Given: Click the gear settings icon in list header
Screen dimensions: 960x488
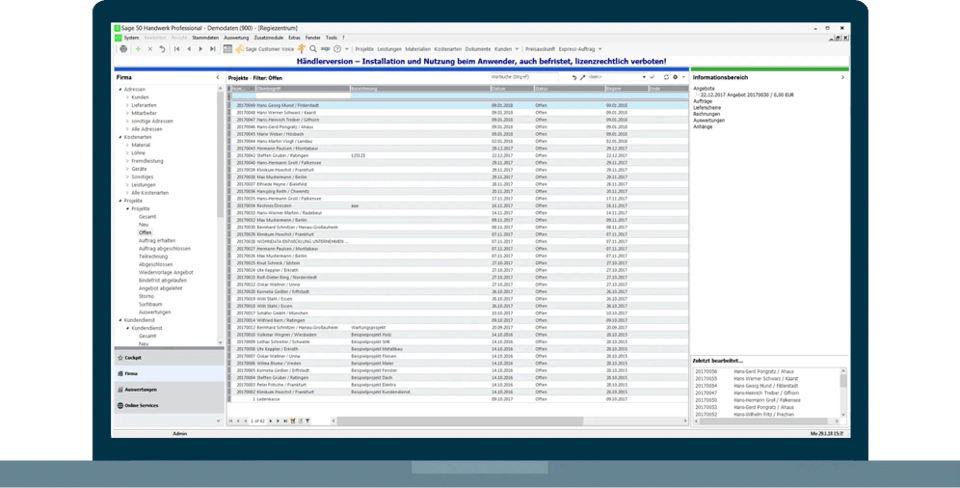Looking at the screenshot, I should coord(675,78).
